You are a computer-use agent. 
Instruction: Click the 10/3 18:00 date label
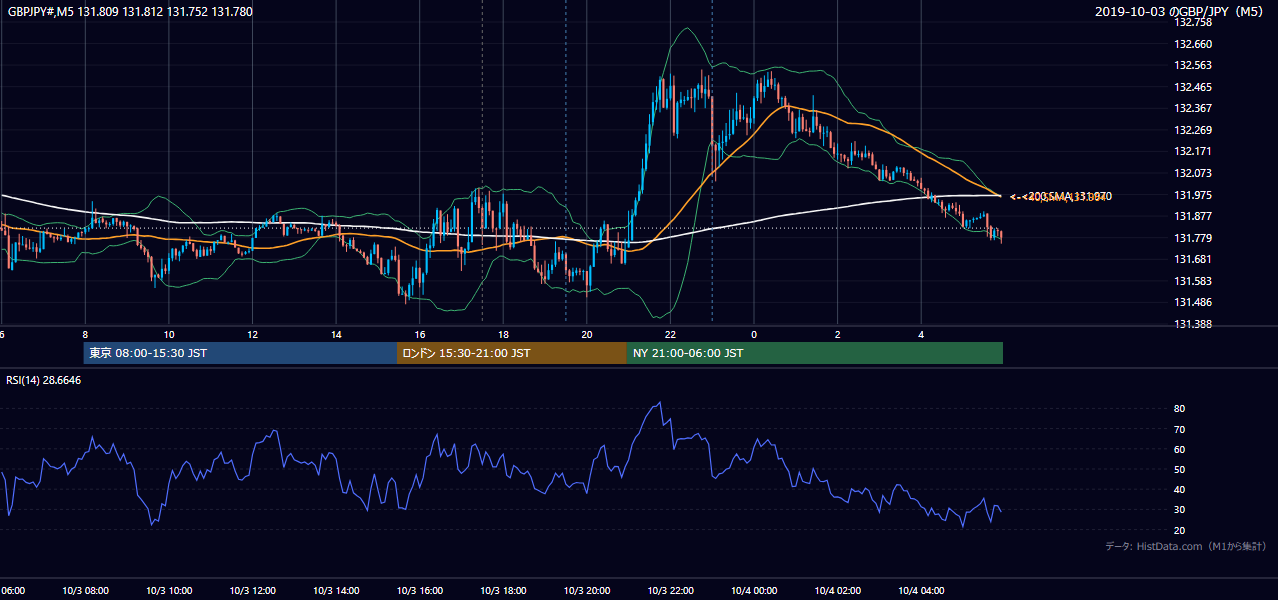(503, 591)
